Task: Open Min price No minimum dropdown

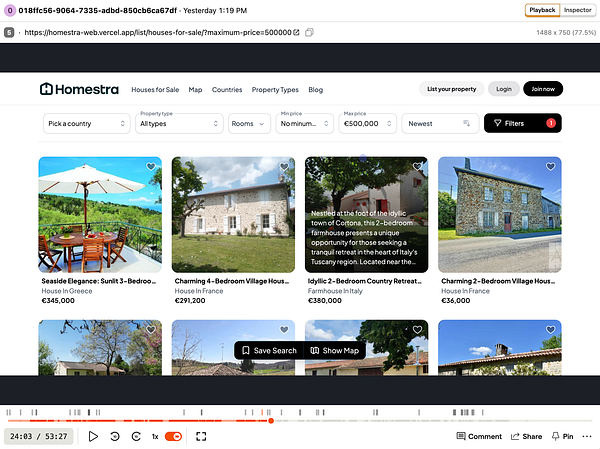Action: coord(305,124)
